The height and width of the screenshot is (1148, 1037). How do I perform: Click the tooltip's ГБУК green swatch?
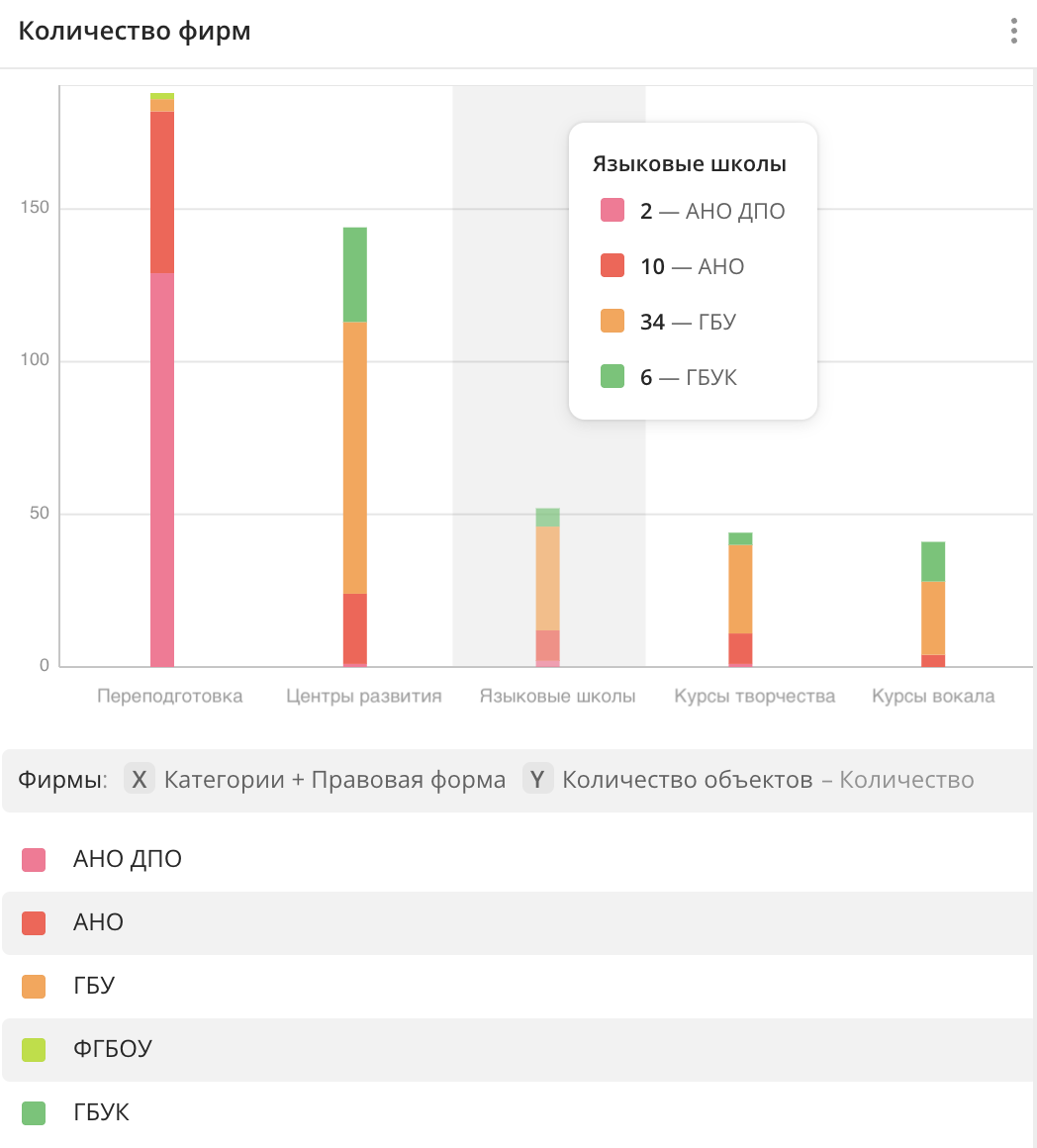point(613,377)
